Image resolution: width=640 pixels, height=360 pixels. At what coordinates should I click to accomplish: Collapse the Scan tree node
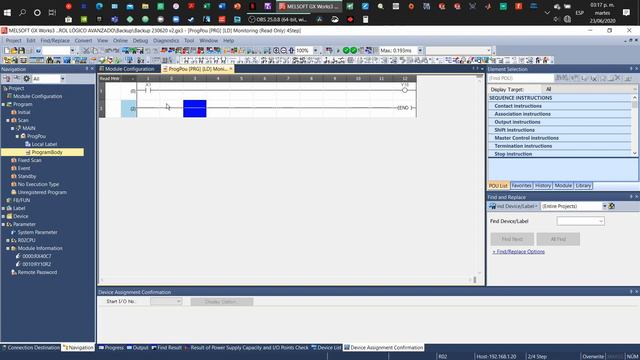pyautogui.click(x=8, y=120)
